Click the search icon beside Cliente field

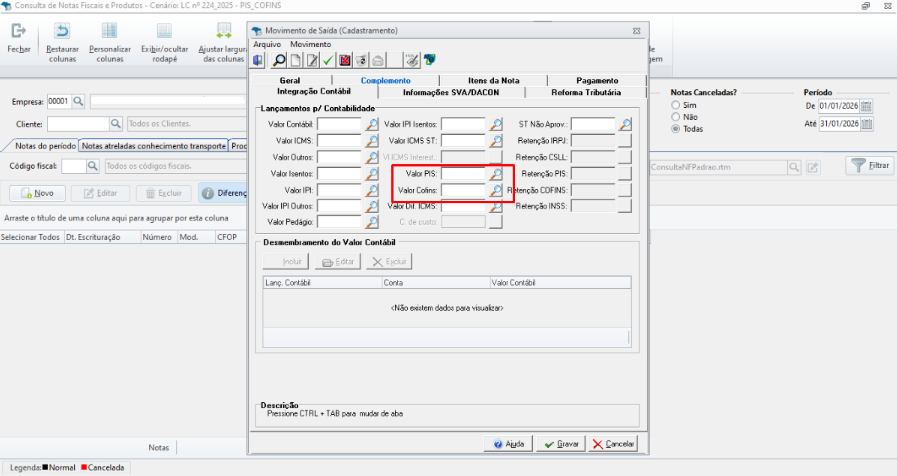click(x=116, y=124)
